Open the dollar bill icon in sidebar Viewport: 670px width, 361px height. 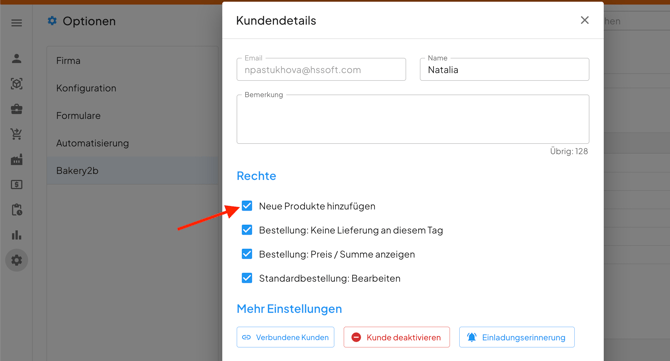17,185
